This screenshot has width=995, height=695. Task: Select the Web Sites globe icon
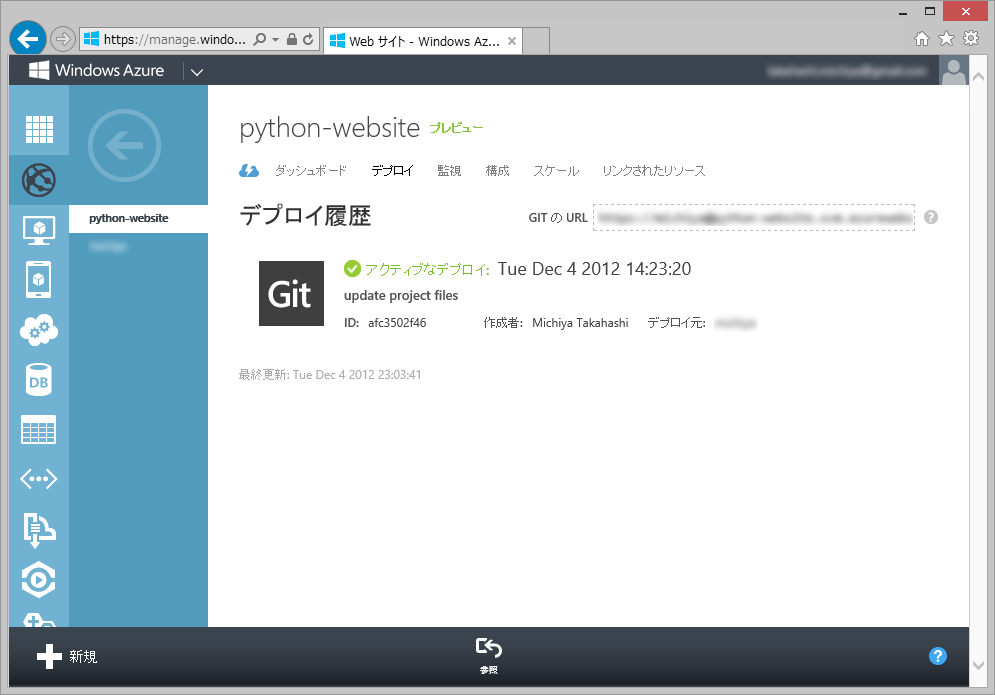click(39, 180)
